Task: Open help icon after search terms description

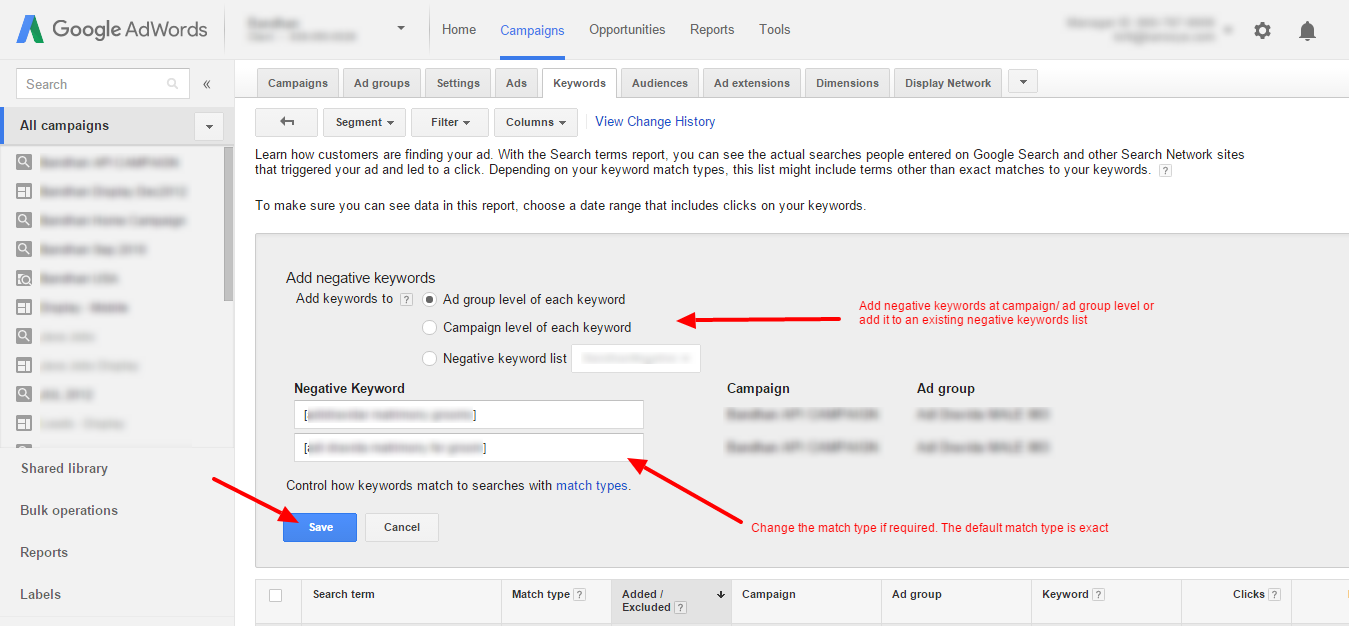Action: [x=1165, y=171]
